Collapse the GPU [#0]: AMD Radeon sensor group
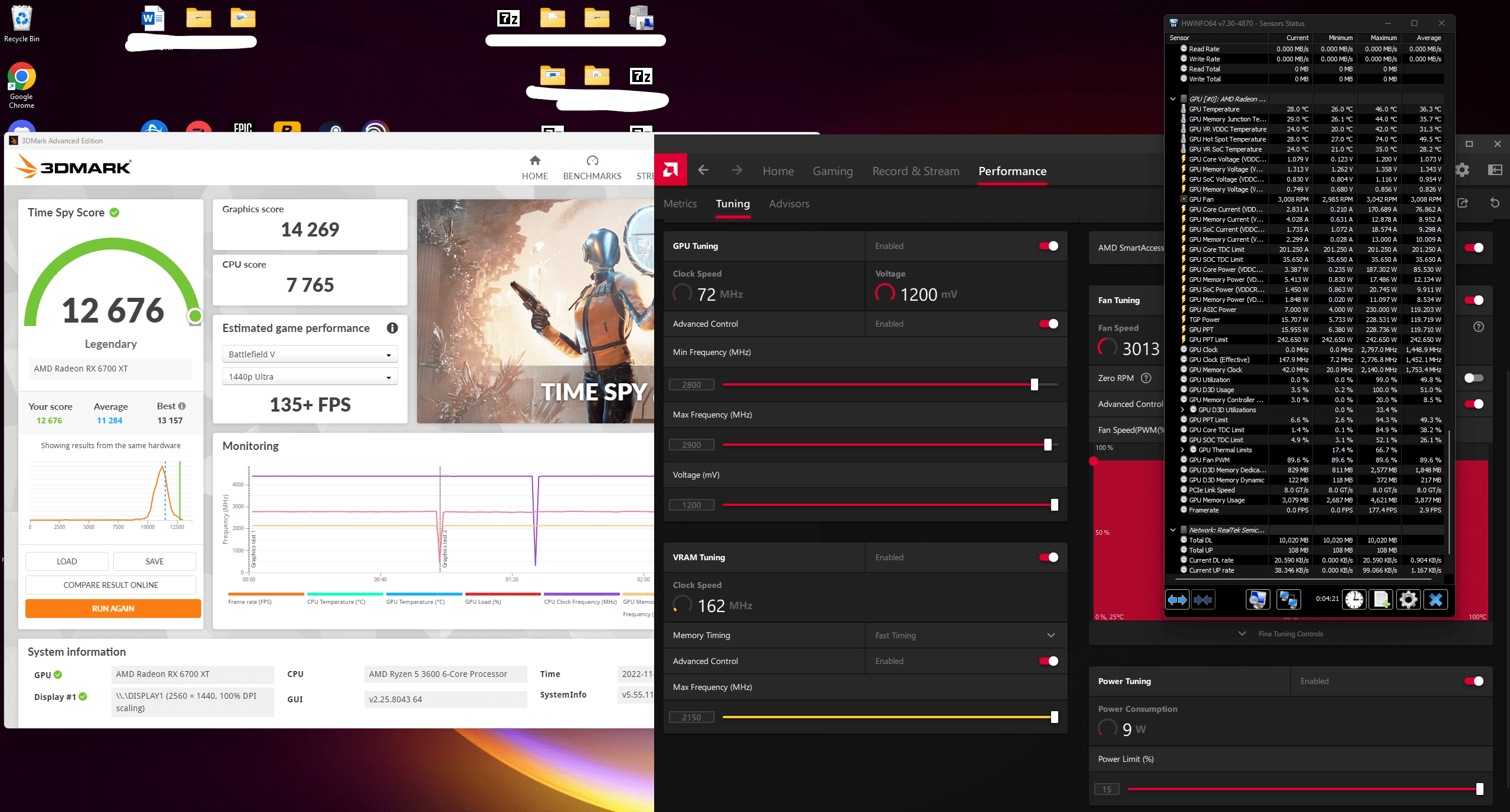This screenshot has height=812, width=1510. click(1173, 99)
